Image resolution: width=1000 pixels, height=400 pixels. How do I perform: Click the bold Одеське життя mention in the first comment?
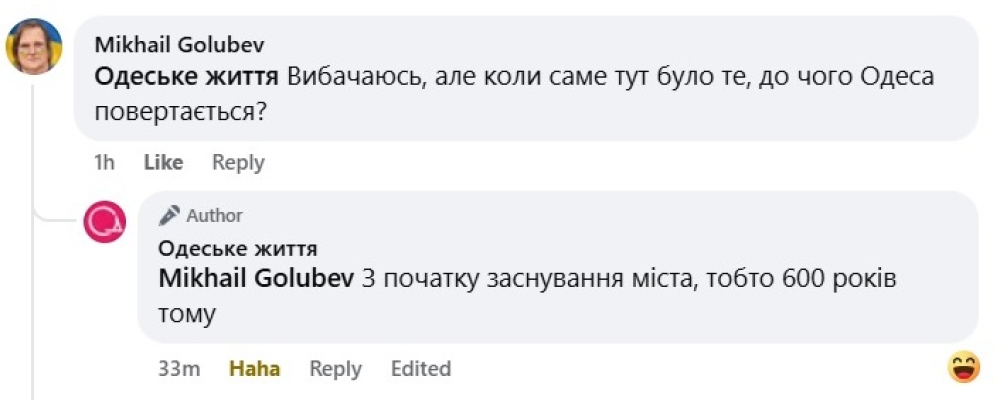point(186,77)
